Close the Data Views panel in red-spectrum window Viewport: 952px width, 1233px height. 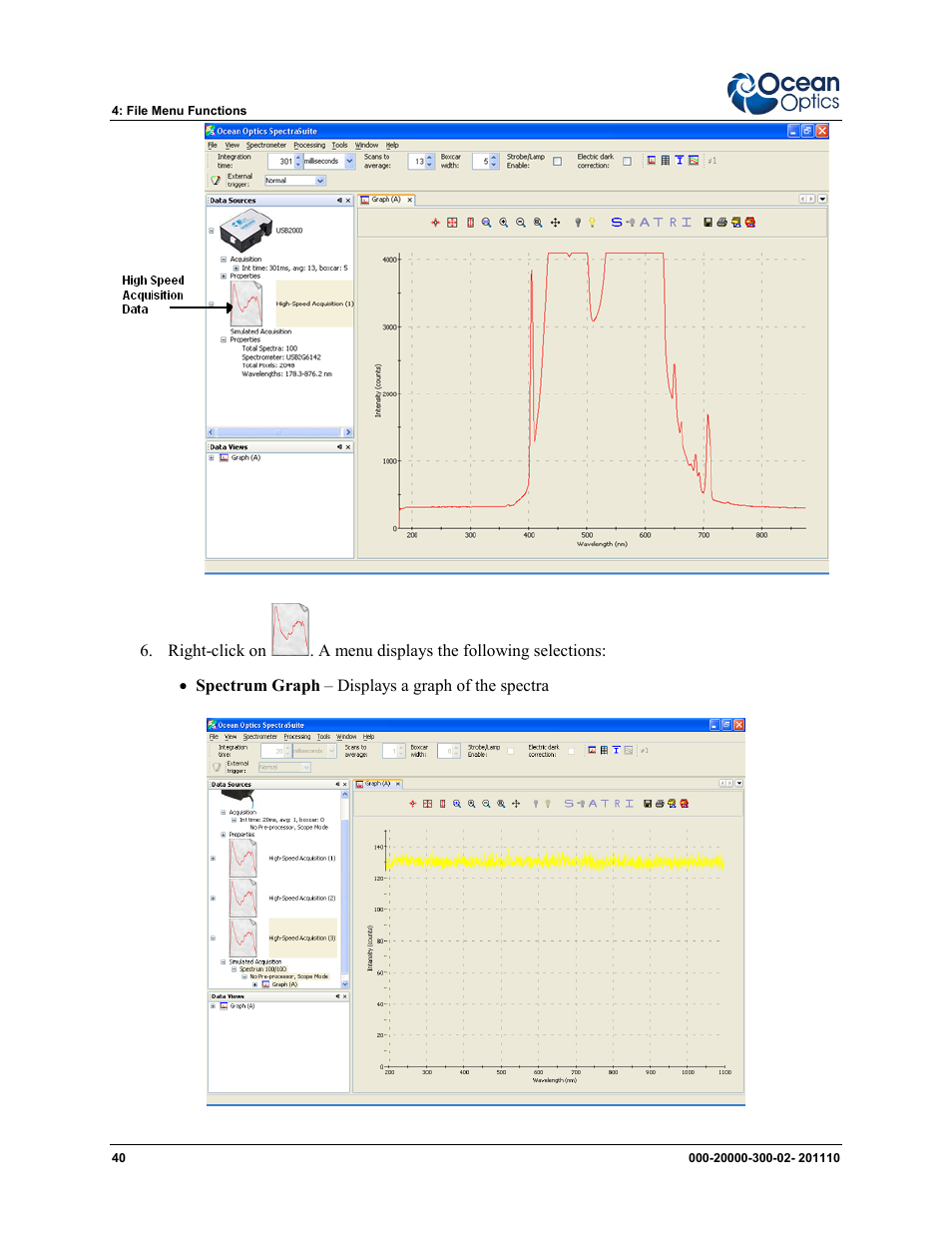tap(348, 447)
